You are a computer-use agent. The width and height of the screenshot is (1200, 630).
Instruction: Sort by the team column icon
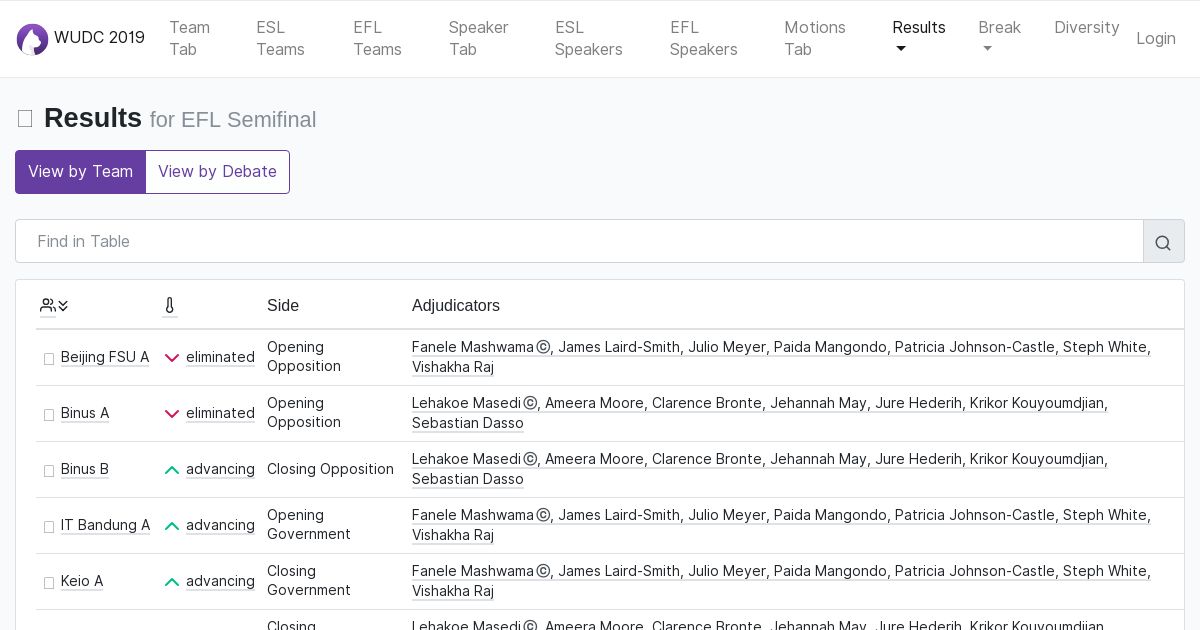(54, 305)
